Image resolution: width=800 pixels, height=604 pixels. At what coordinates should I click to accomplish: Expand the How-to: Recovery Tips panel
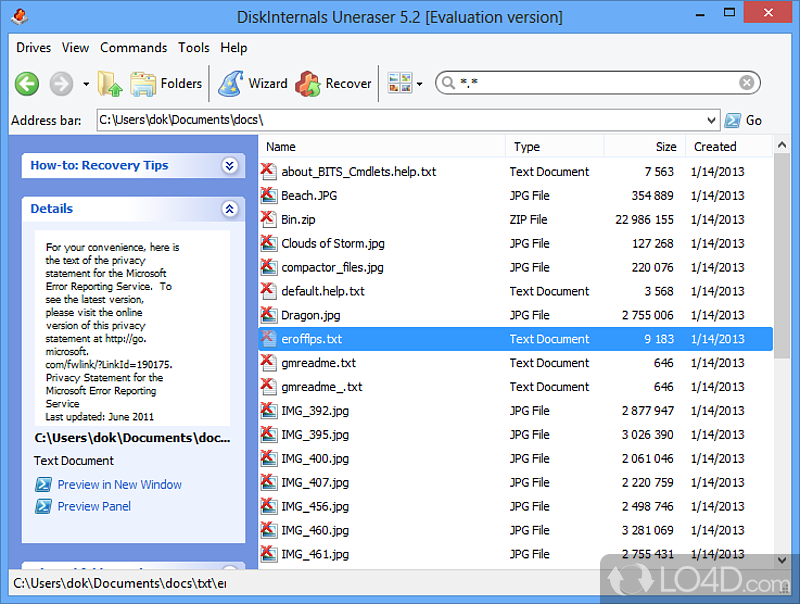[x=229, y=166]
